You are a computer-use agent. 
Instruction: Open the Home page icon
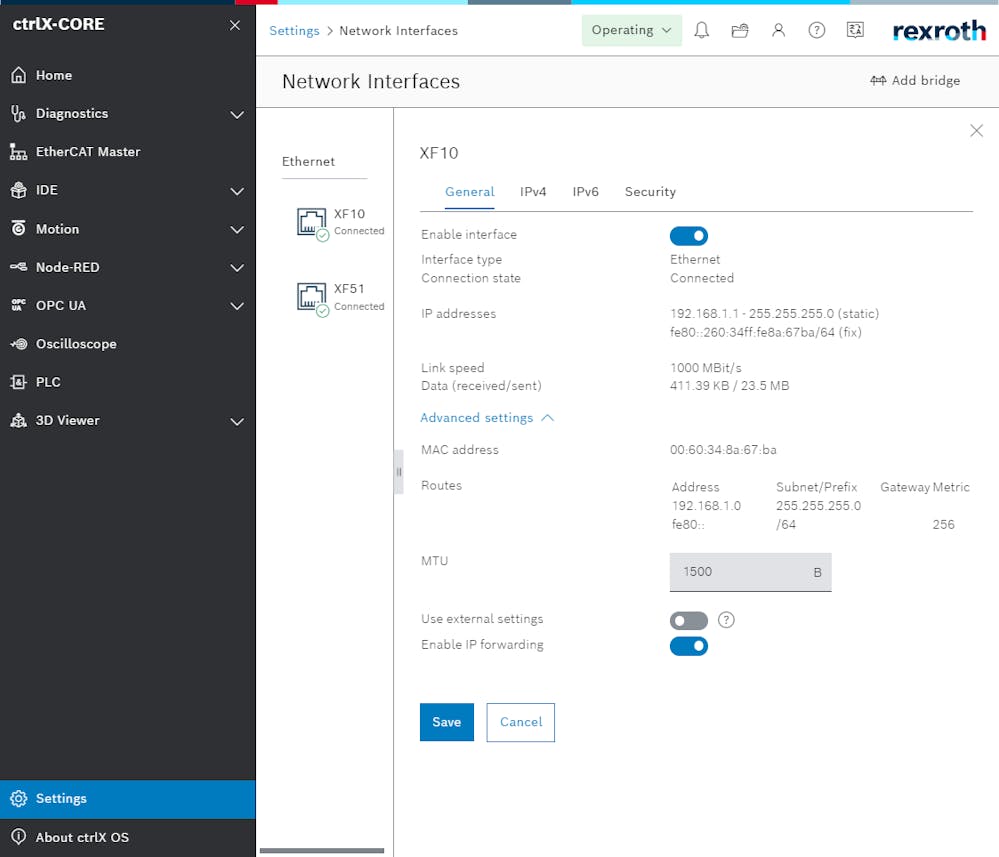(18, 75)
